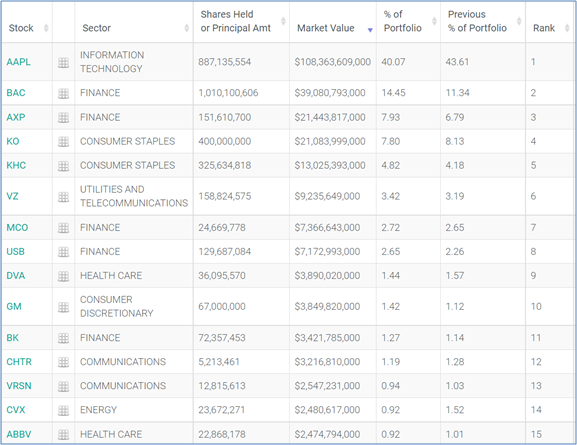Select shares held 22,868,178
577x445 pixels.
[x=222, y=434]
